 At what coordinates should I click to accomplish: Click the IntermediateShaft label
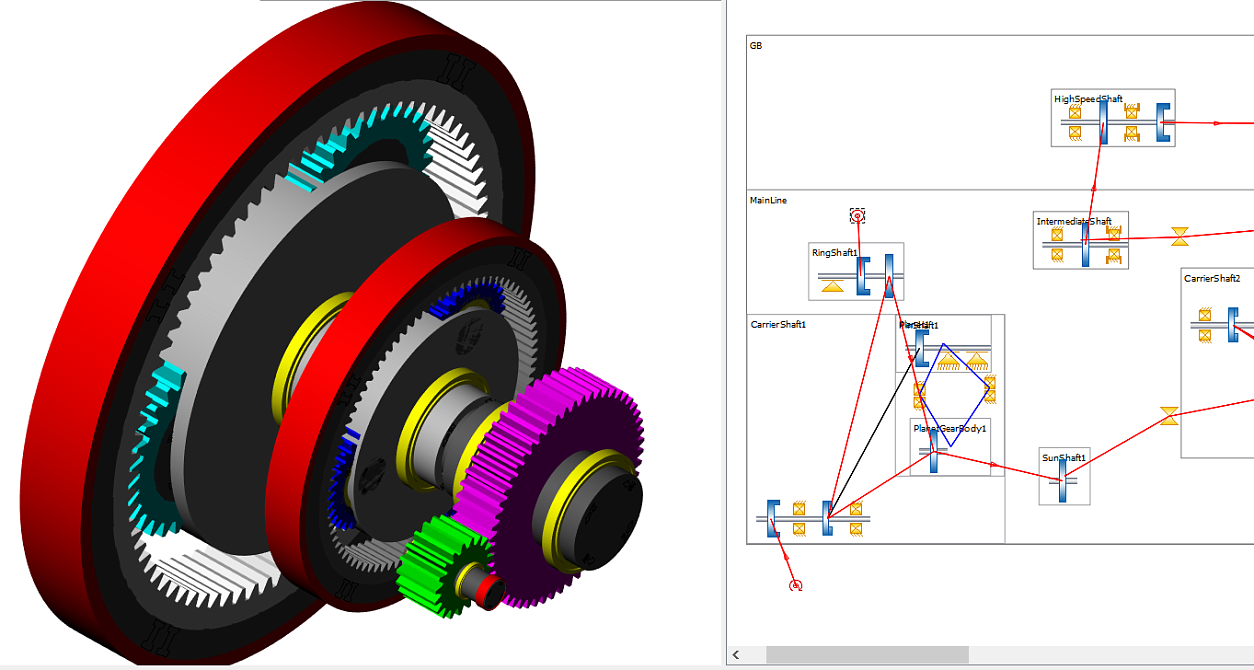tap(1074, 221)
